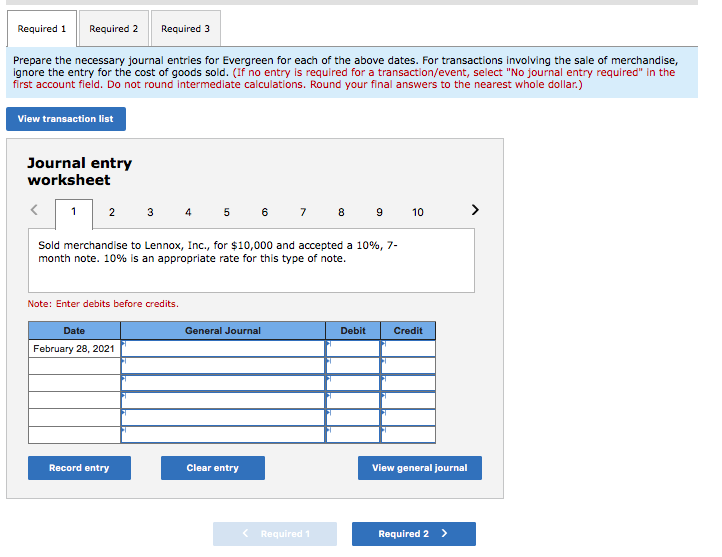Open View general journal
The width and height of the screenshot is (722, 557).
click(420, 468)
